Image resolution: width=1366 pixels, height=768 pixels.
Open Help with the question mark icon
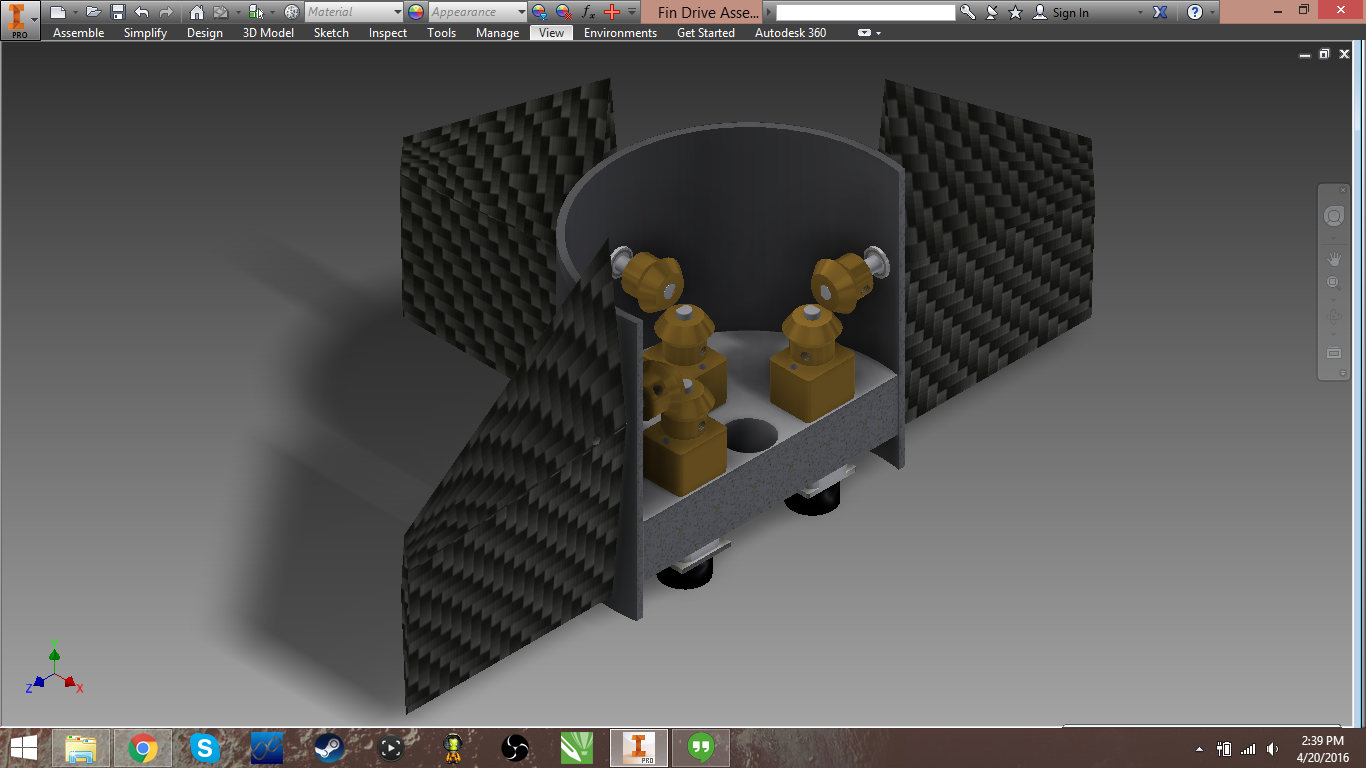(1195, 12)
